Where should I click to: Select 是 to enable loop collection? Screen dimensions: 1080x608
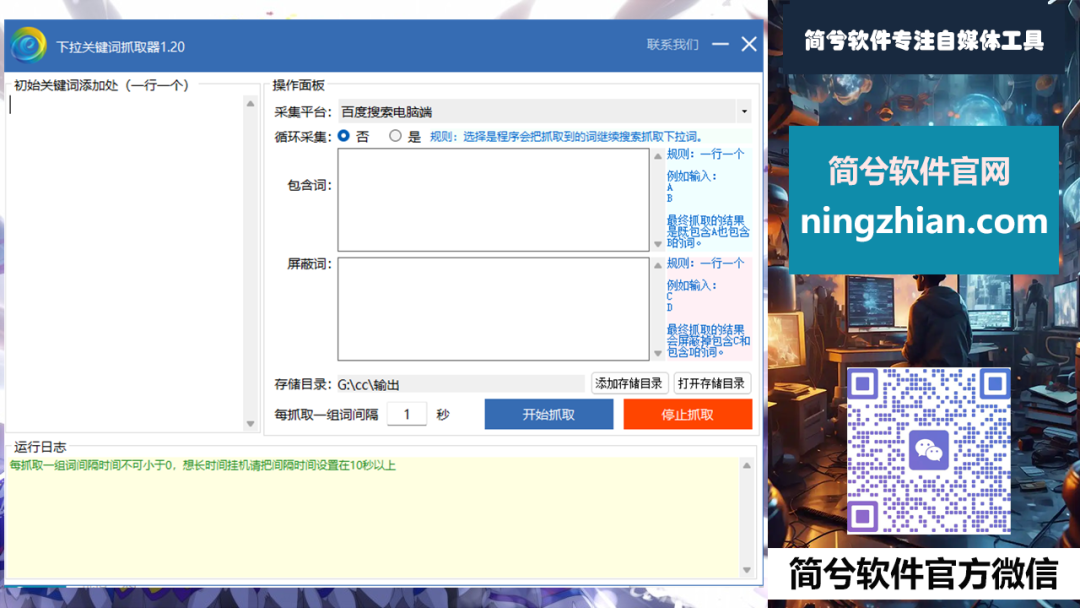click(396, 136)
